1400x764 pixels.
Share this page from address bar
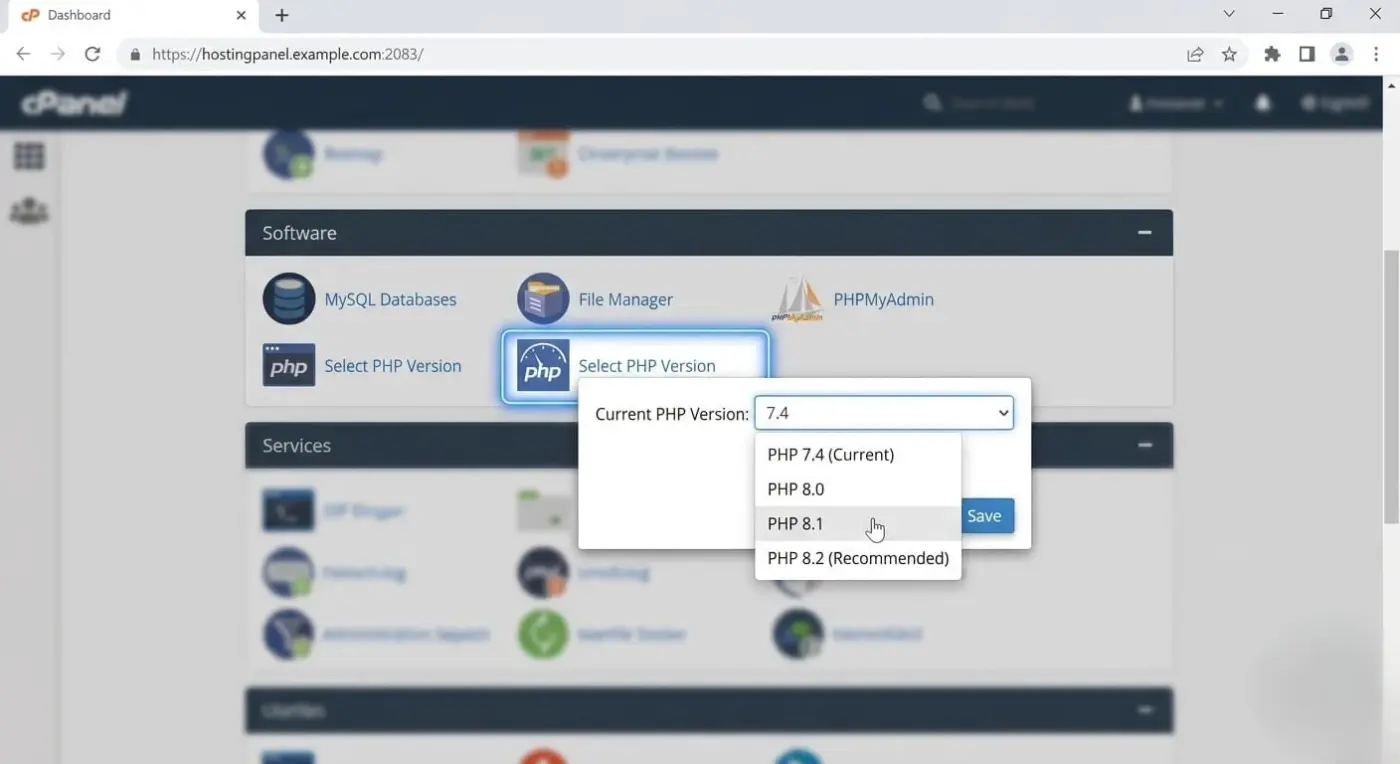[1195, 54]
